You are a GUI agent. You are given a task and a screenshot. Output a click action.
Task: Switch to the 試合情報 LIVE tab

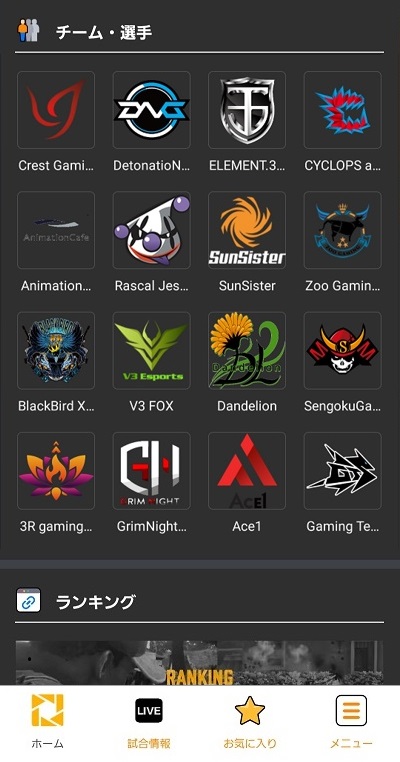(x=149, y=722)
